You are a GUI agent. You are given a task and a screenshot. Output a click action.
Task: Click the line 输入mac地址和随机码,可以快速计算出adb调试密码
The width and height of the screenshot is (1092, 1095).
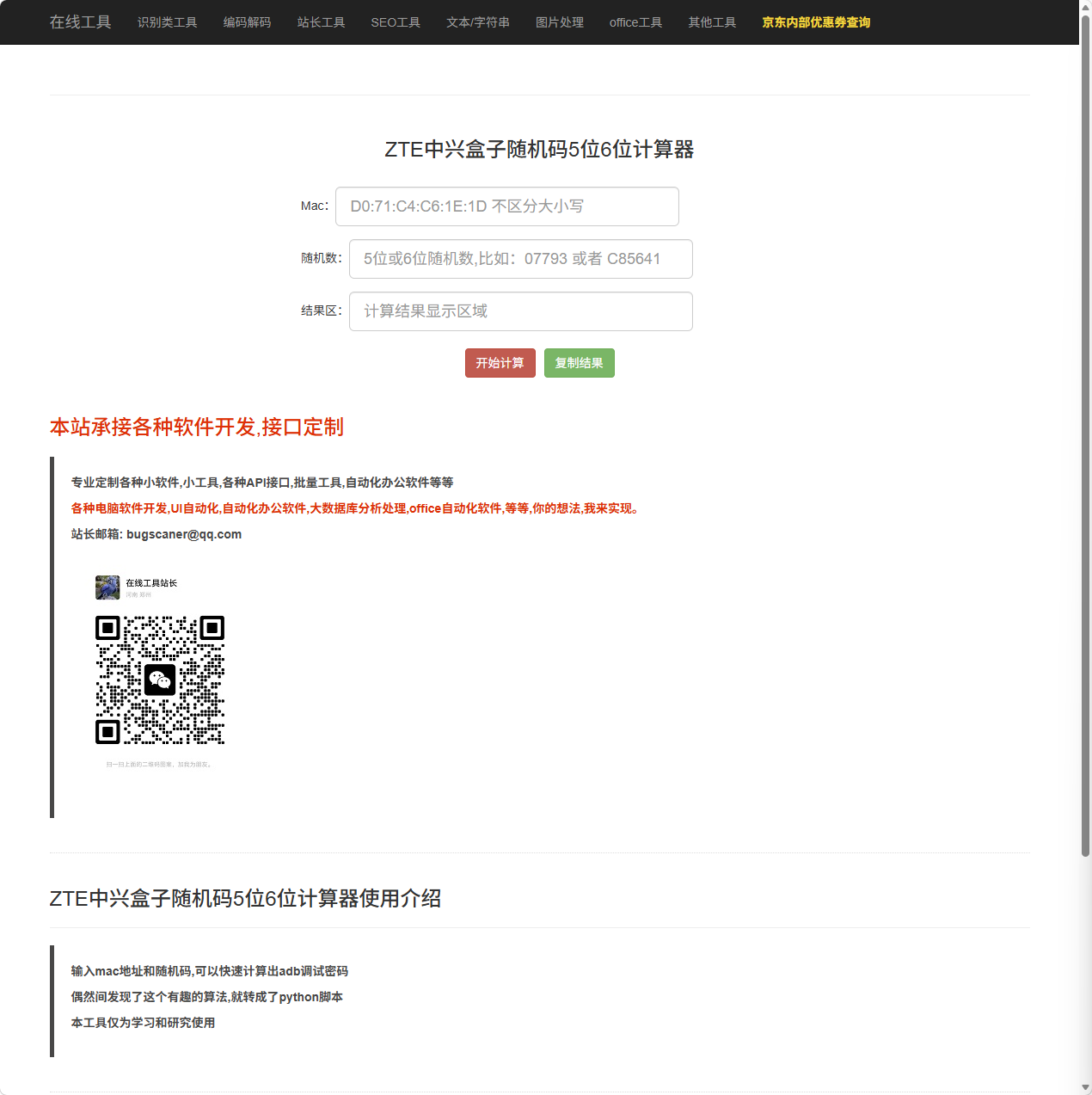coord(210,971)
